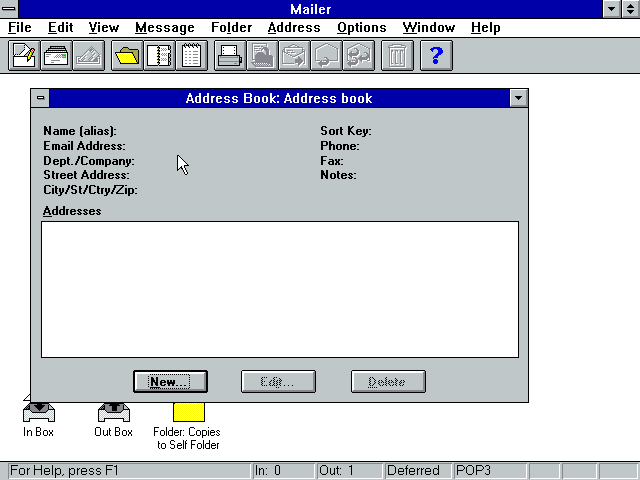The width and height of the screenshot is (640, 480).
Task: Click the 'Email Address:' label
Action: (x=84, y=146)
